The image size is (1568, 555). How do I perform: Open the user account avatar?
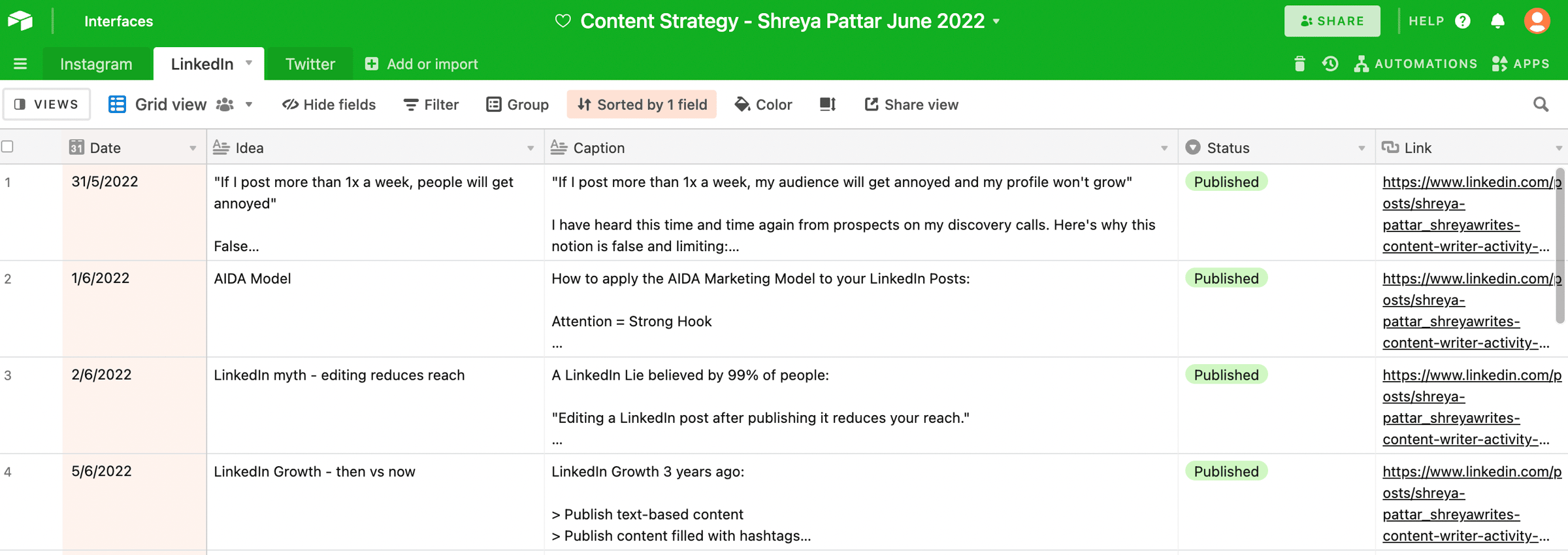click(x=1537, y=21)
